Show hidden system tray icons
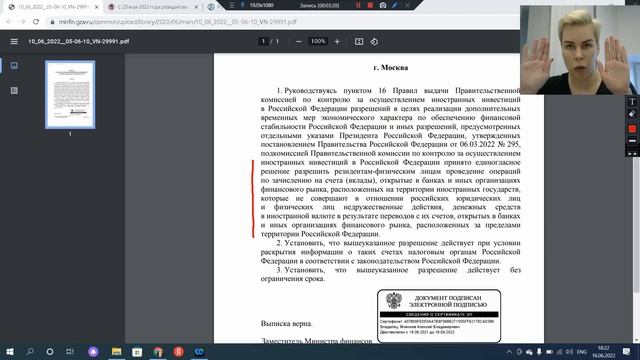Image resolution: width=640 pixels, height=360 pixels. (509, 352)
